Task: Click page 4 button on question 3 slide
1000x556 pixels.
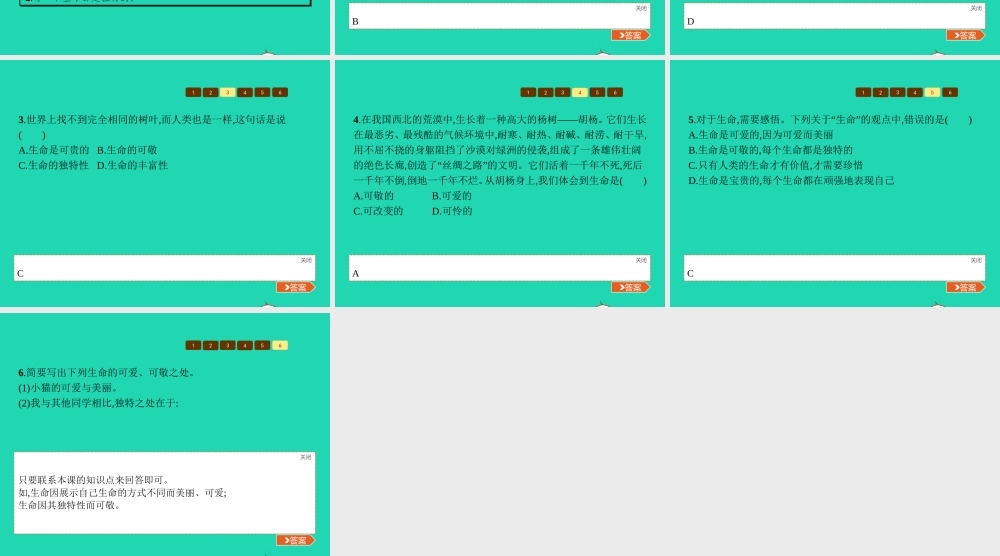Action: coord(245,92)
